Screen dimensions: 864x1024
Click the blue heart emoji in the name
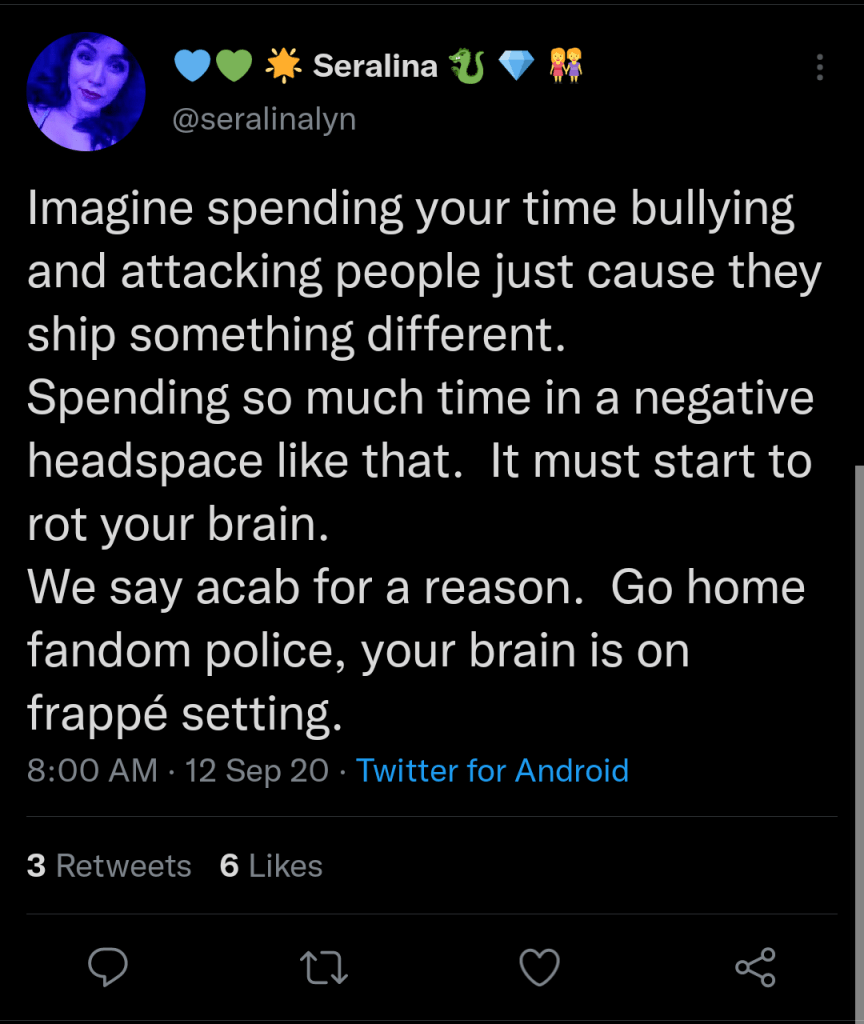pyautogui.click(x=192, y=66)
